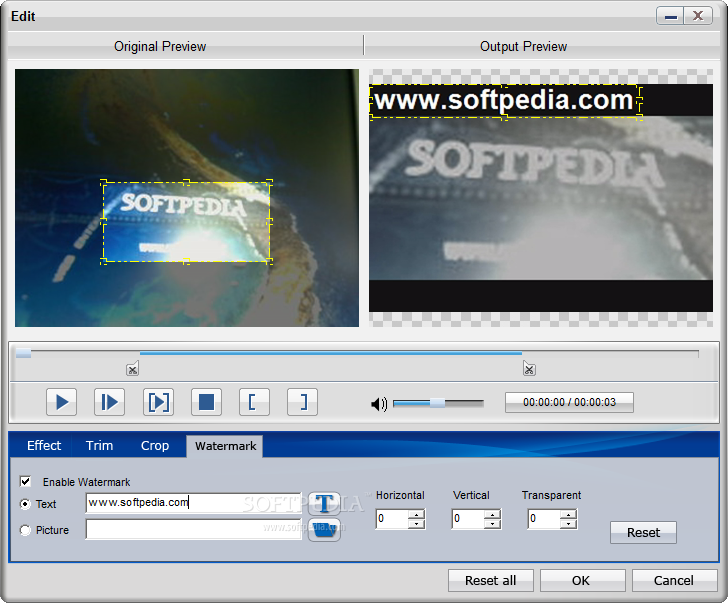The height and width of the screenshot is (603, 728).
Task: Minimize the Edit window
Action: pos(670,16)
